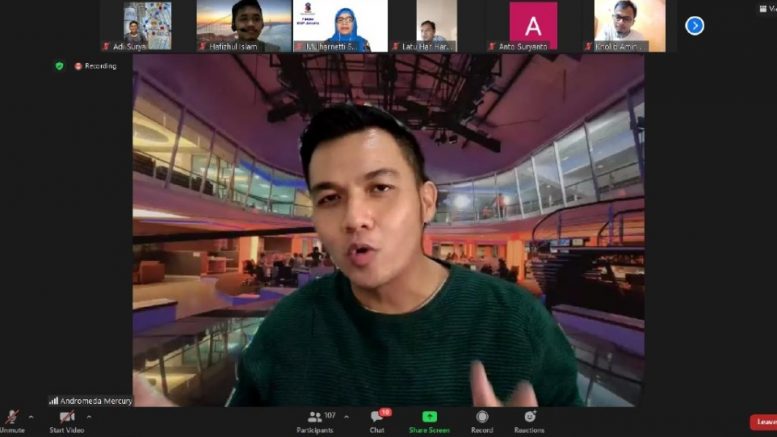Open the Reactions menu
Image resolution: width=777 pixels, height=437 pixels.
[529, 421]
